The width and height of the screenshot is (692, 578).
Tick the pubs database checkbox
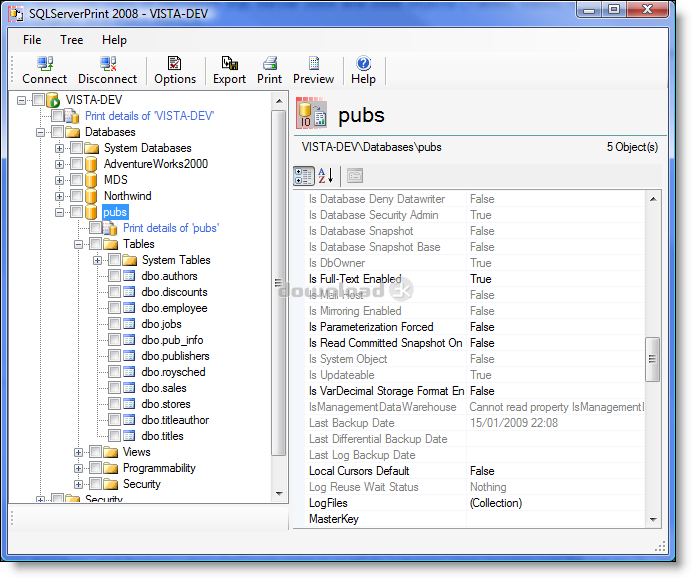point(76,211)
